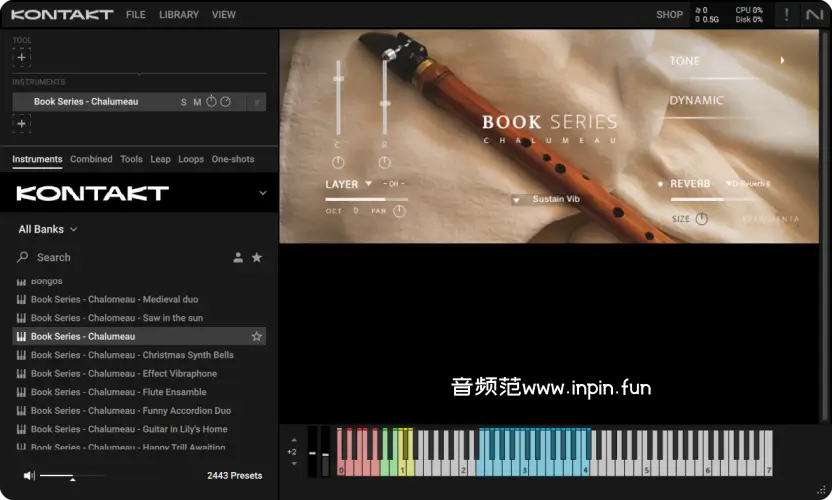
Task: Click the TONE slider line
Action: tap(714, 78)
